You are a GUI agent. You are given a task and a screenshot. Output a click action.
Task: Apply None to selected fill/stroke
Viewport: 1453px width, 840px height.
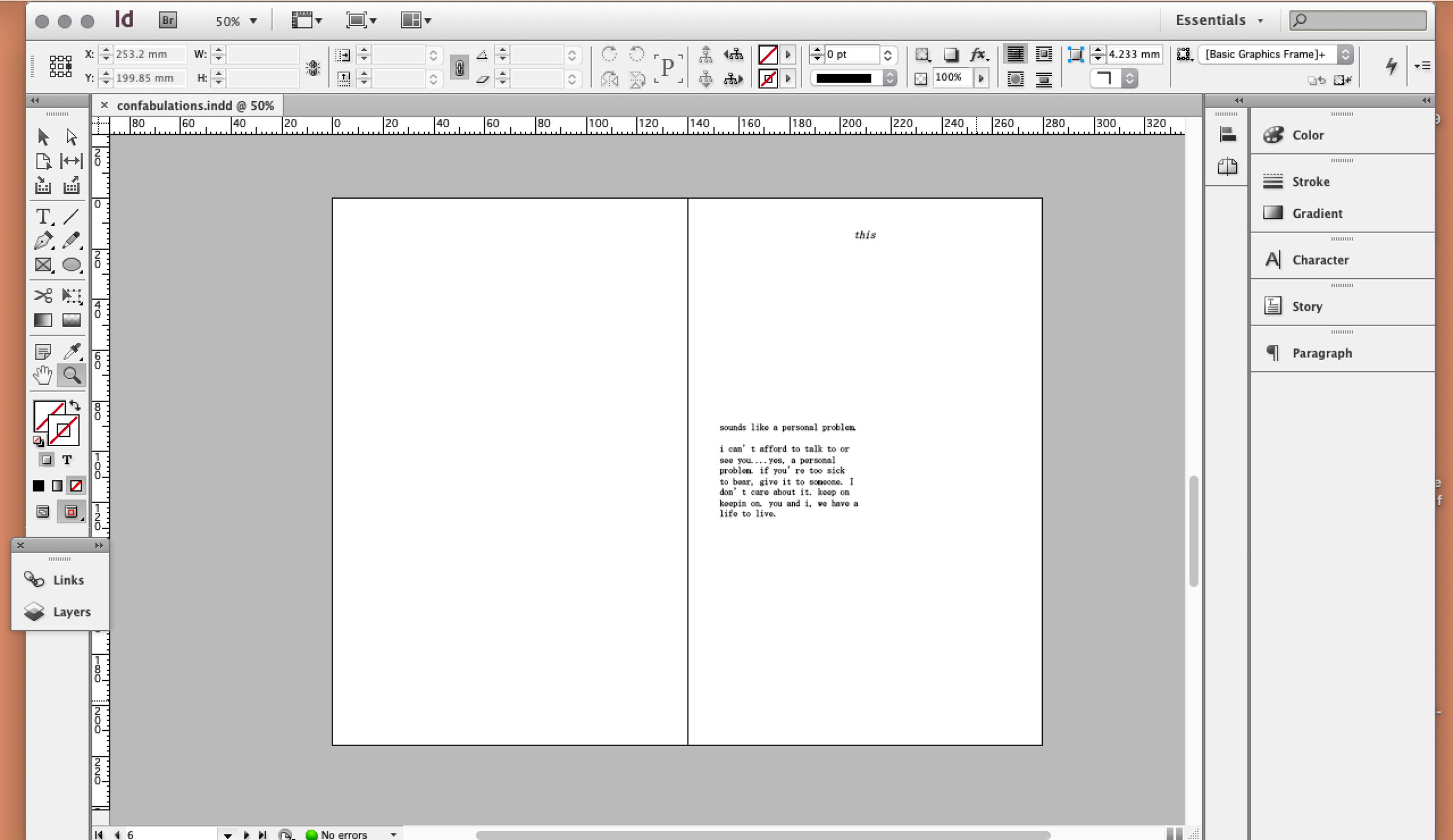click(76, 486)
